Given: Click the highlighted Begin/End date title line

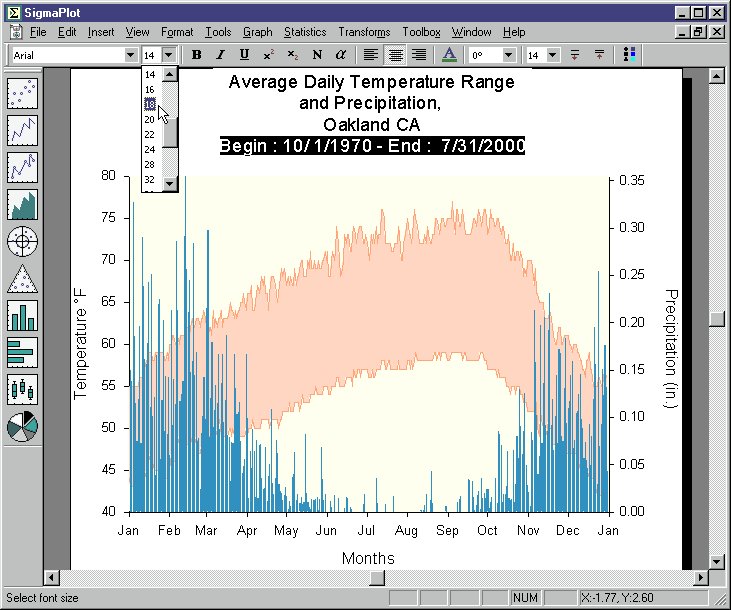Looking at the screenshot, I should [x=372, y=146].
